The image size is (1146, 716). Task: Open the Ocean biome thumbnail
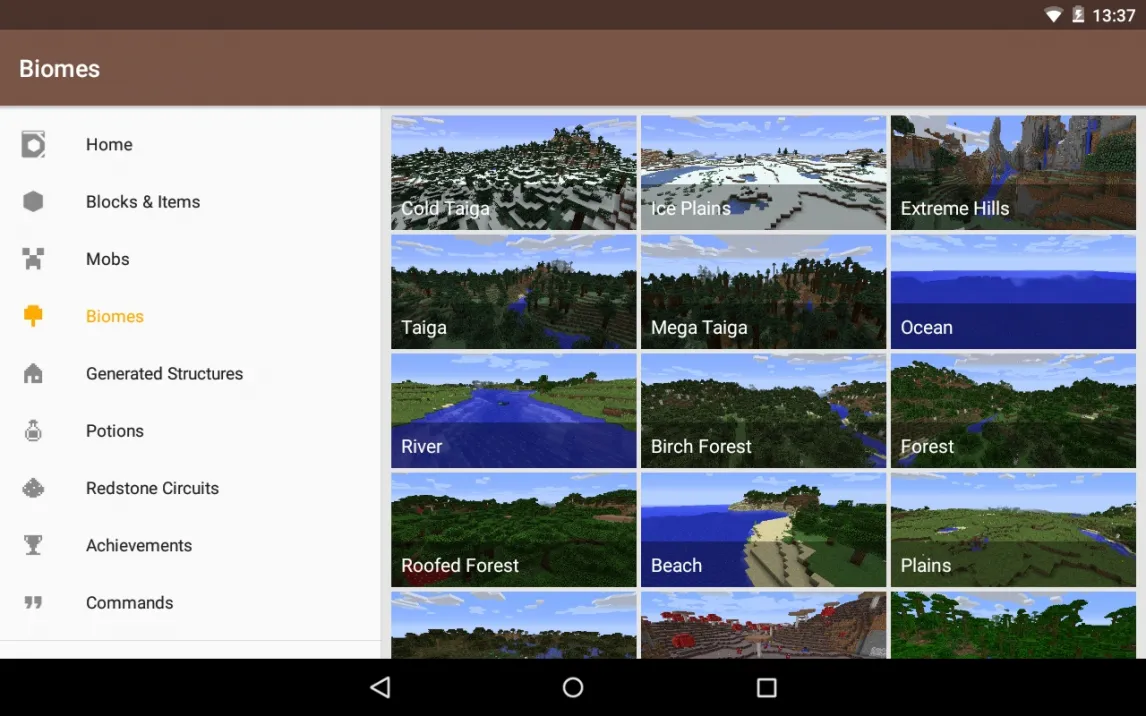coord(1013,292)
